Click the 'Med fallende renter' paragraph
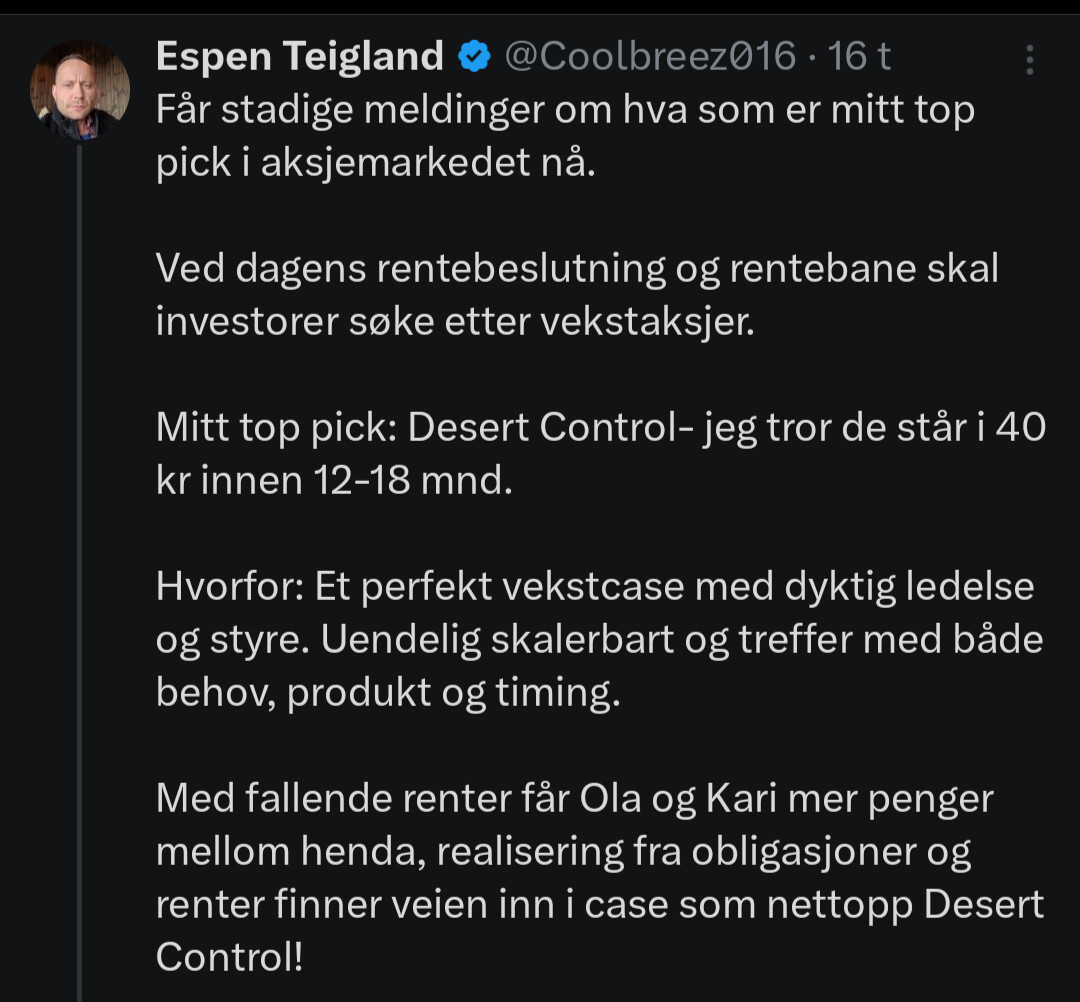 click(600, 877)
